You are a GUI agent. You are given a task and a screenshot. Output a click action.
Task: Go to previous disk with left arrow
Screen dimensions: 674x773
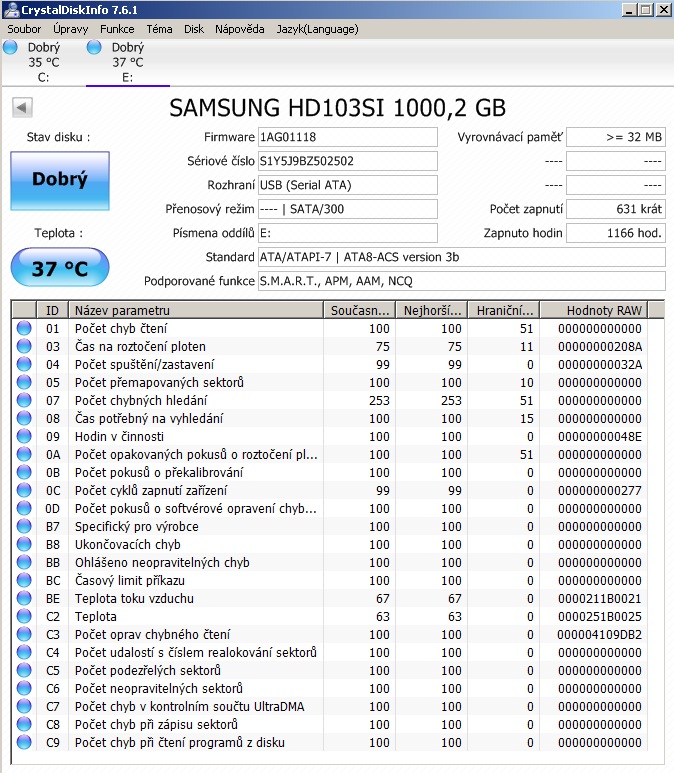pos(22,107)
